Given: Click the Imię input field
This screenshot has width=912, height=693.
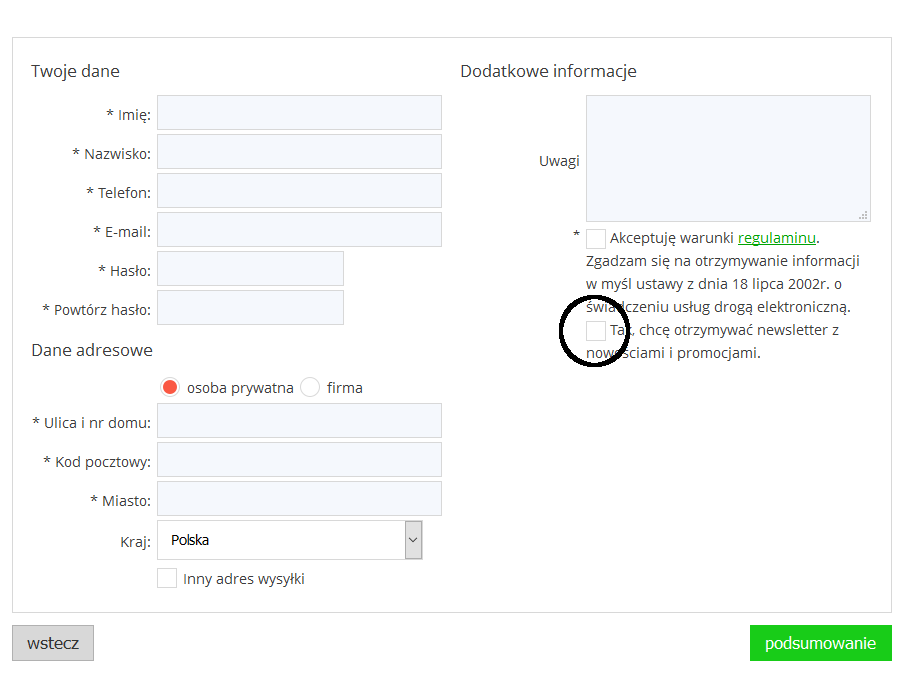Looking at the screenshot, I should [x=299, y=113].
